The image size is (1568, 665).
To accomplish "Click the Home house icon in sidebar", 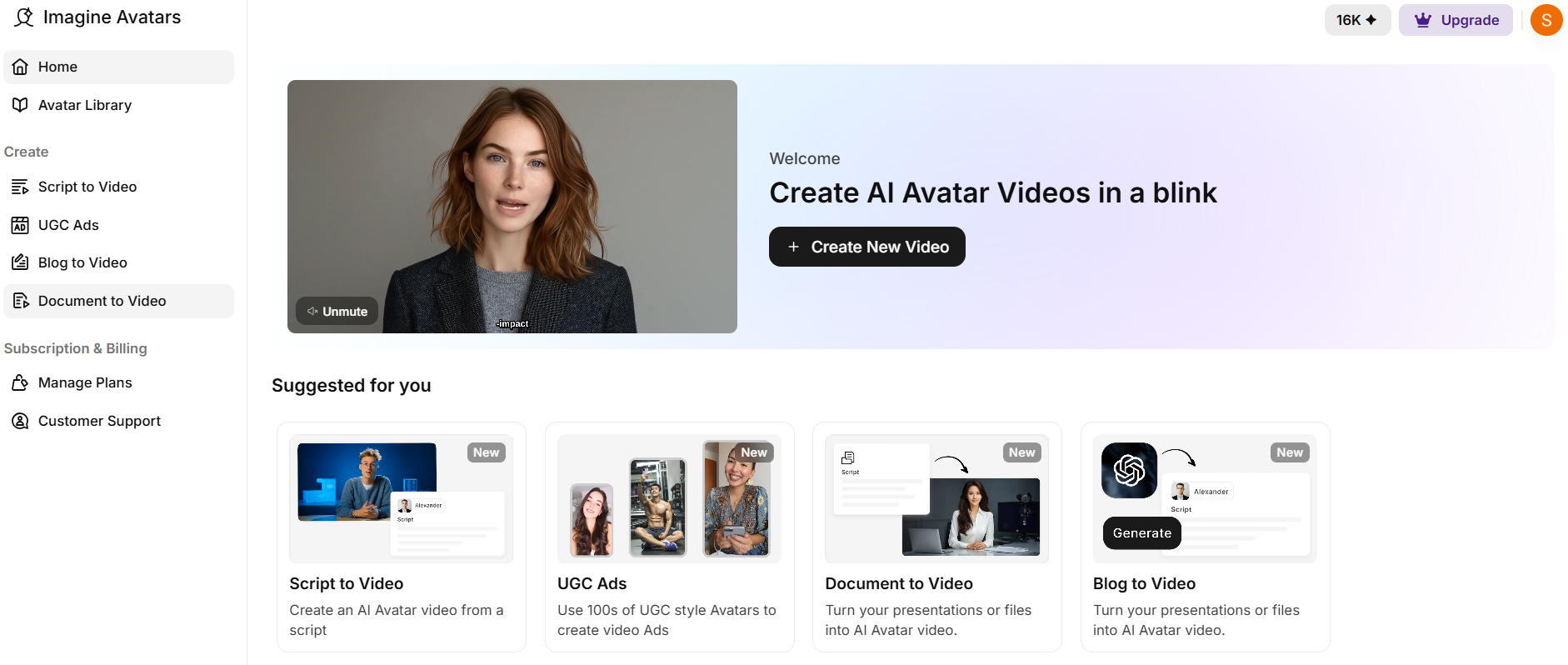I will [x=21, y=67].
